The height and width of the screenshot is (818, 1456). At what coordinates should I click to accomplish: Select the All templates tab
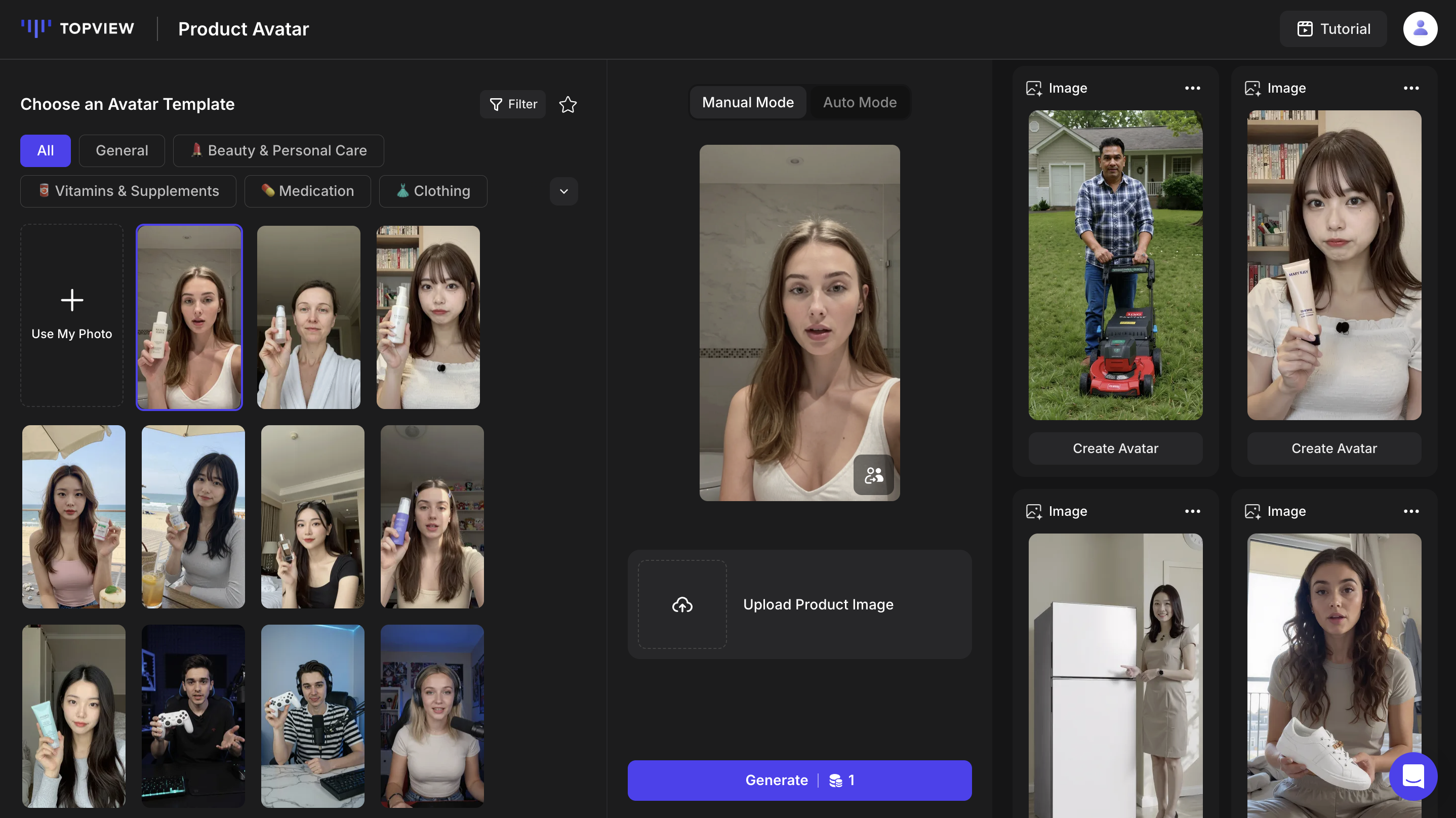pyautogui.click(x=45, y=150)
